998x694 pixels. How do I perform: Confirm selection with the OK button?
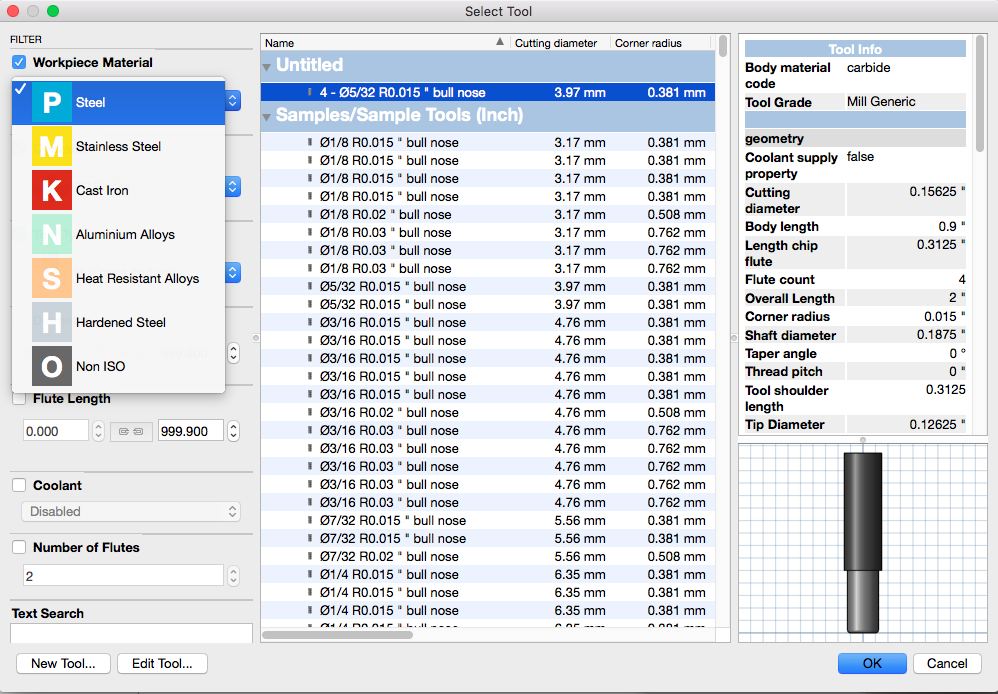tap(872, 663)
